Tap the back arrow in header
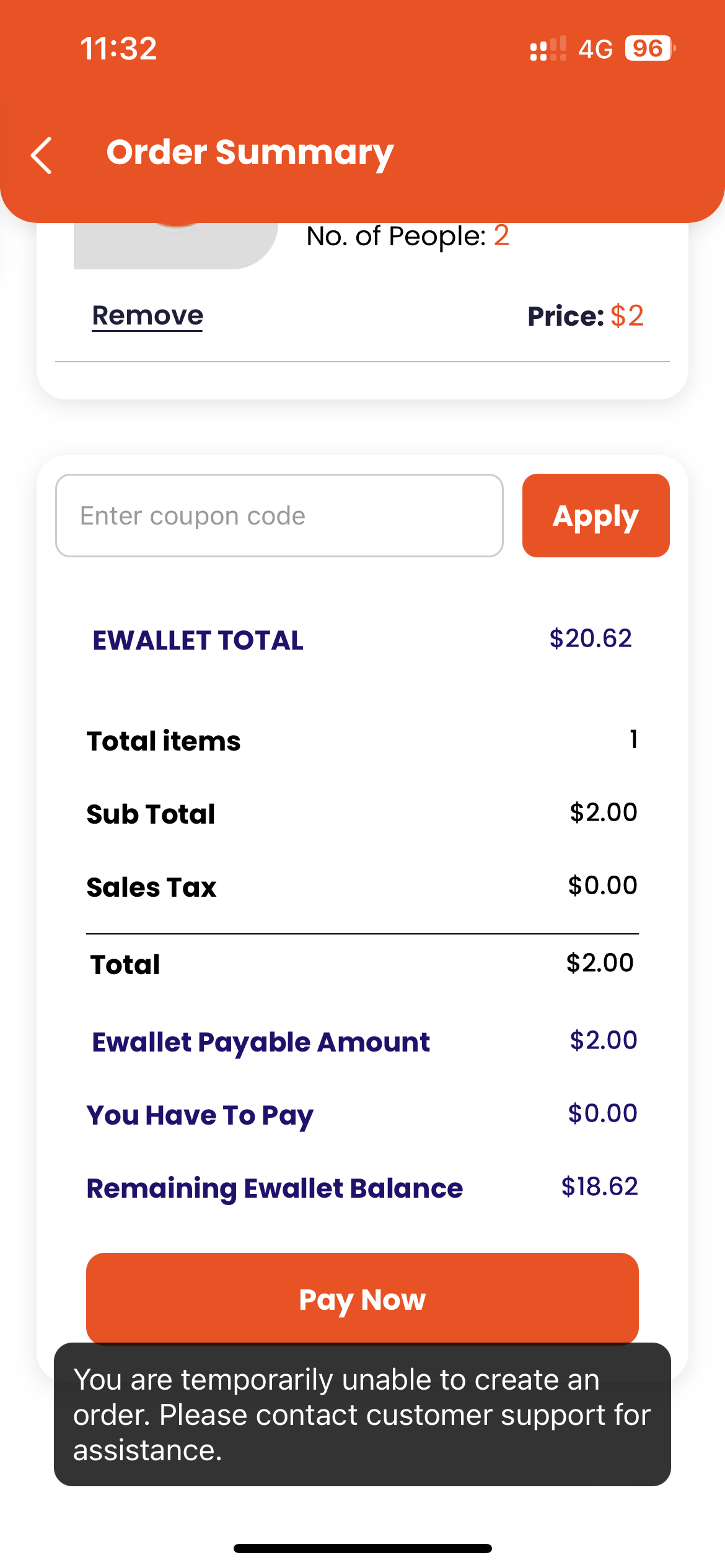Image resolution: width=725 pixels, height=1568 pixels. click(x=42, y=155)
